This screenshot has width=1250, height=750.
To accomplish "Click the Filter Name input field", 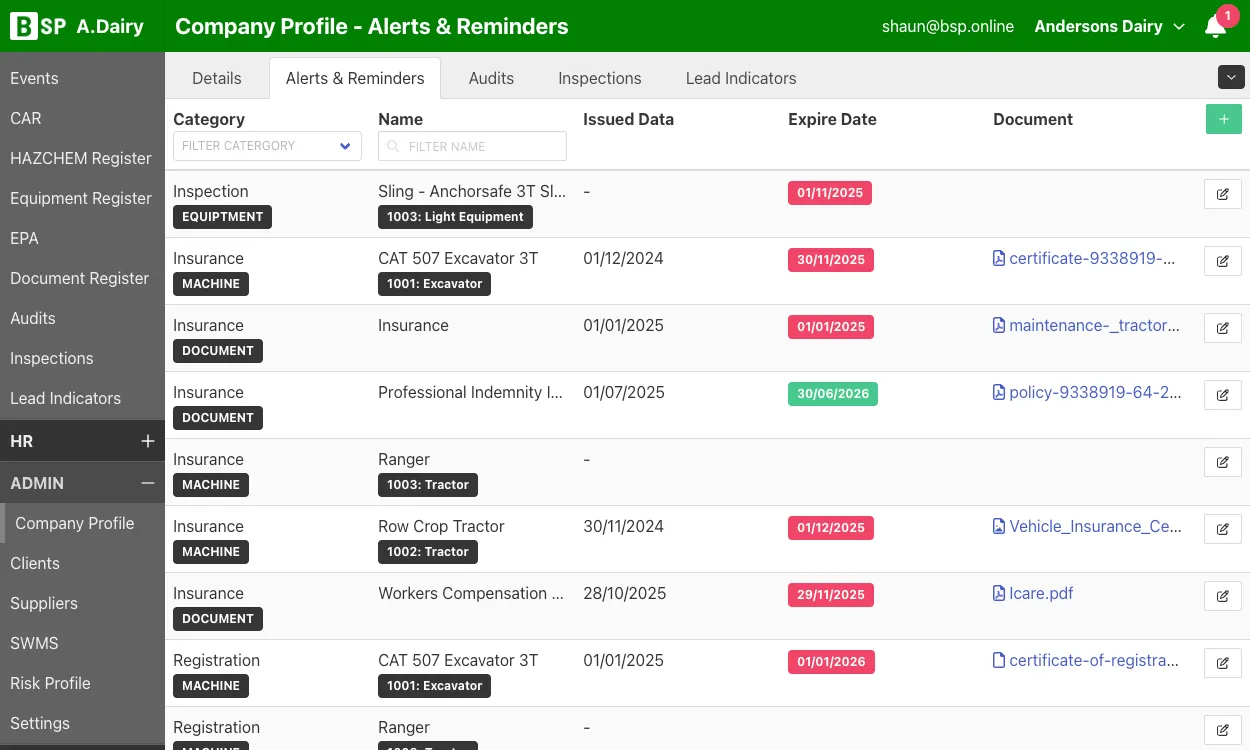I will tap(472, 146).
